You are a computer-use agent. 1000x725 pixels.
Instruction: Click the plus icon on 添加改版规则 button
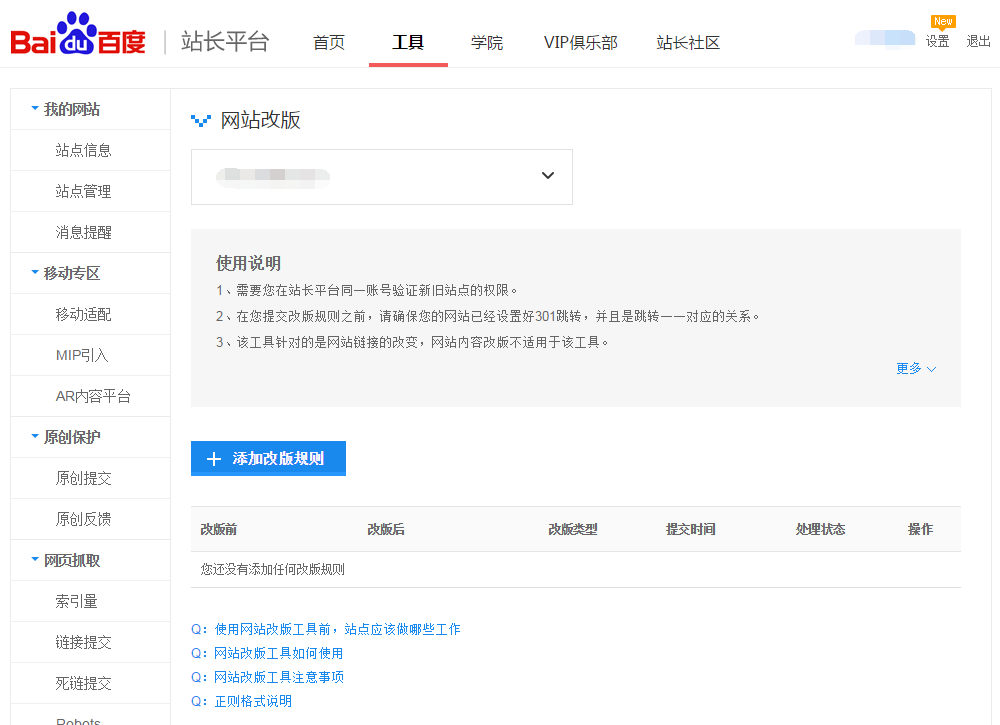(x=212, y=458)
